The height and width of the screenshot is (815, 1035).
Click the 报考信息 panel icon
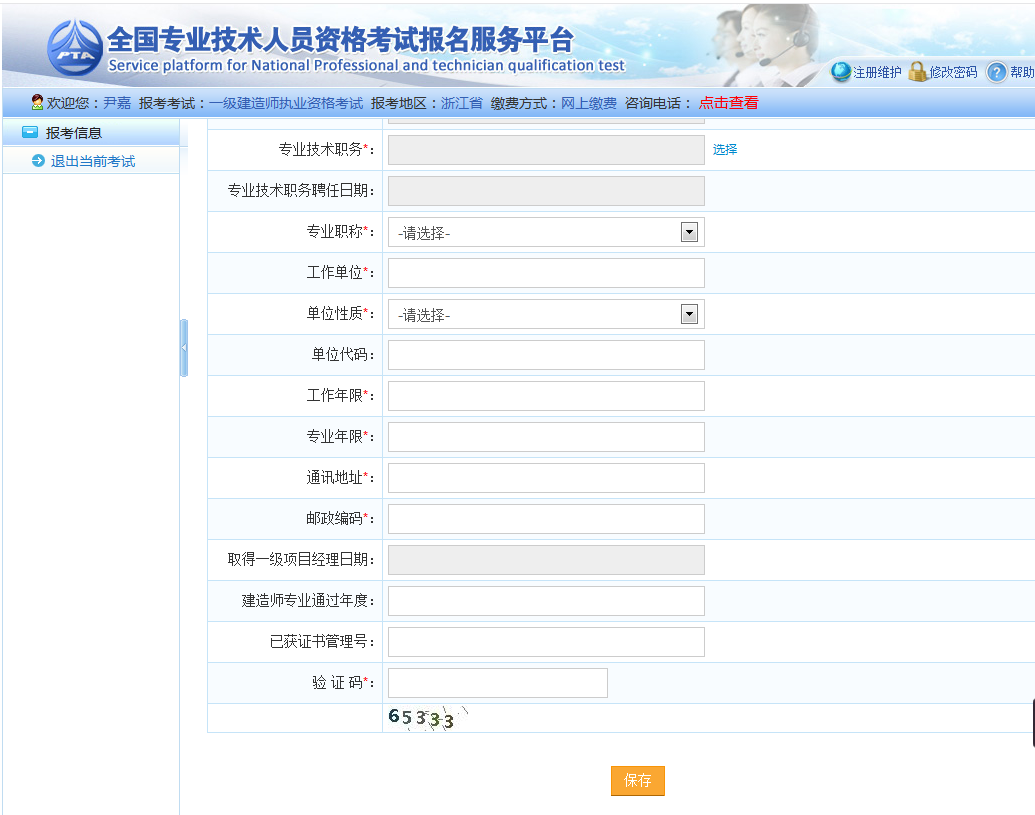coord(30,132)
